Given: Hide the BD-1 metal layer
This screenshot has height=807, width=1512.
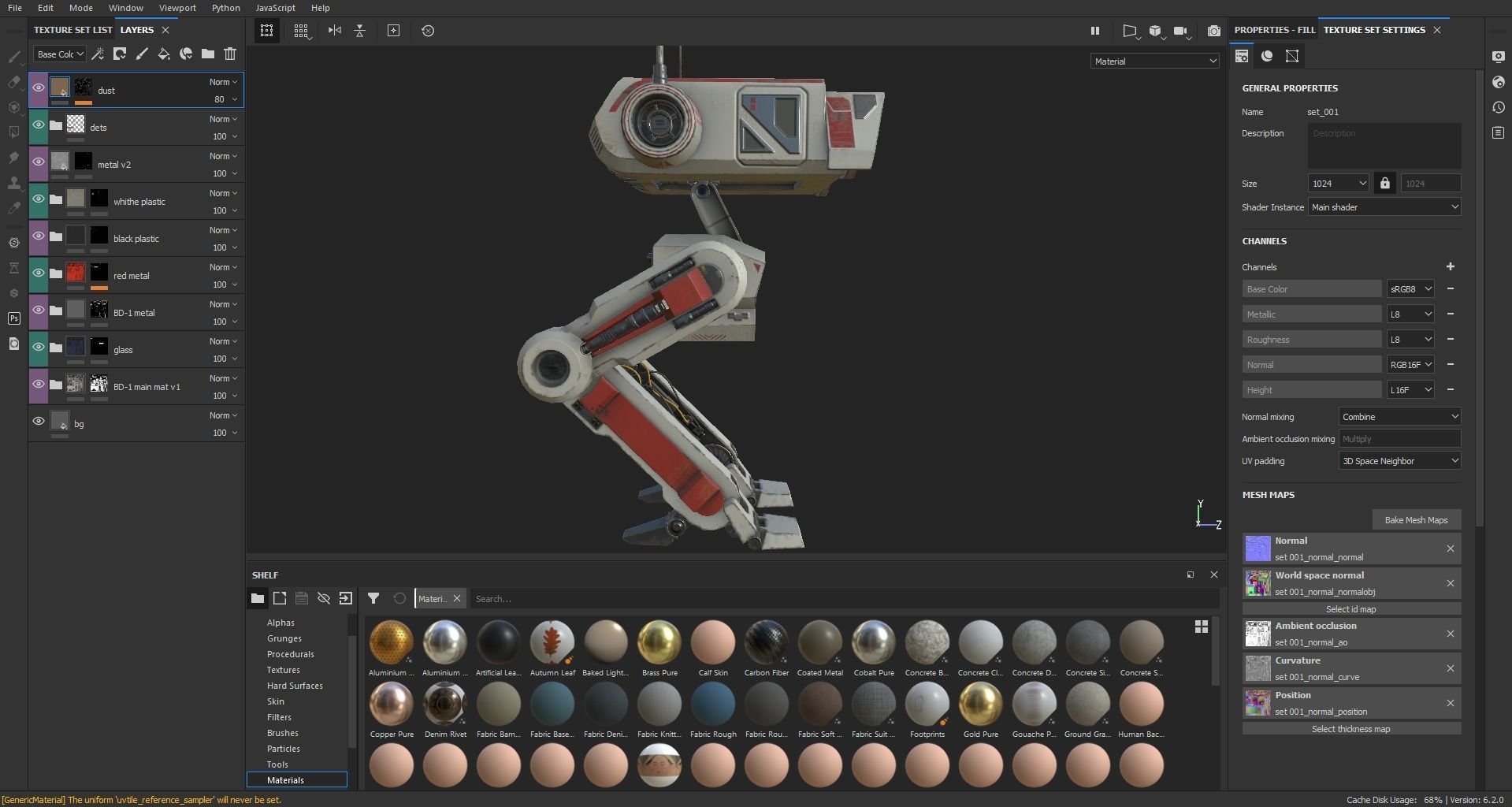Looking at the screenshot, I should click(x=38, y=311).
